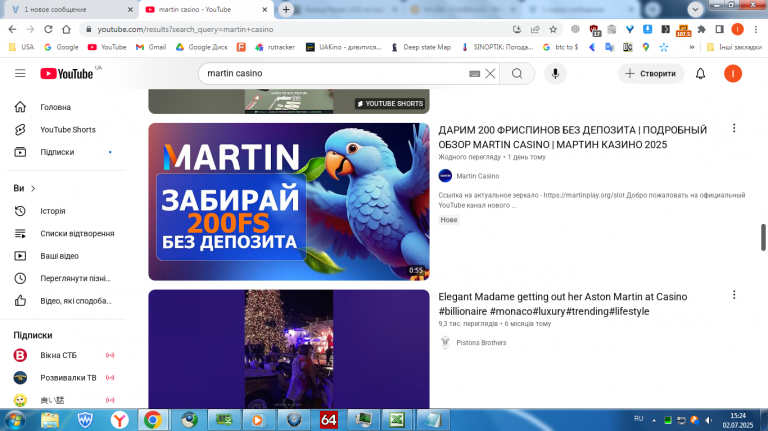768x431 pixels.
Task: Open Chrome from the taskbar
Action: point(153,420)
